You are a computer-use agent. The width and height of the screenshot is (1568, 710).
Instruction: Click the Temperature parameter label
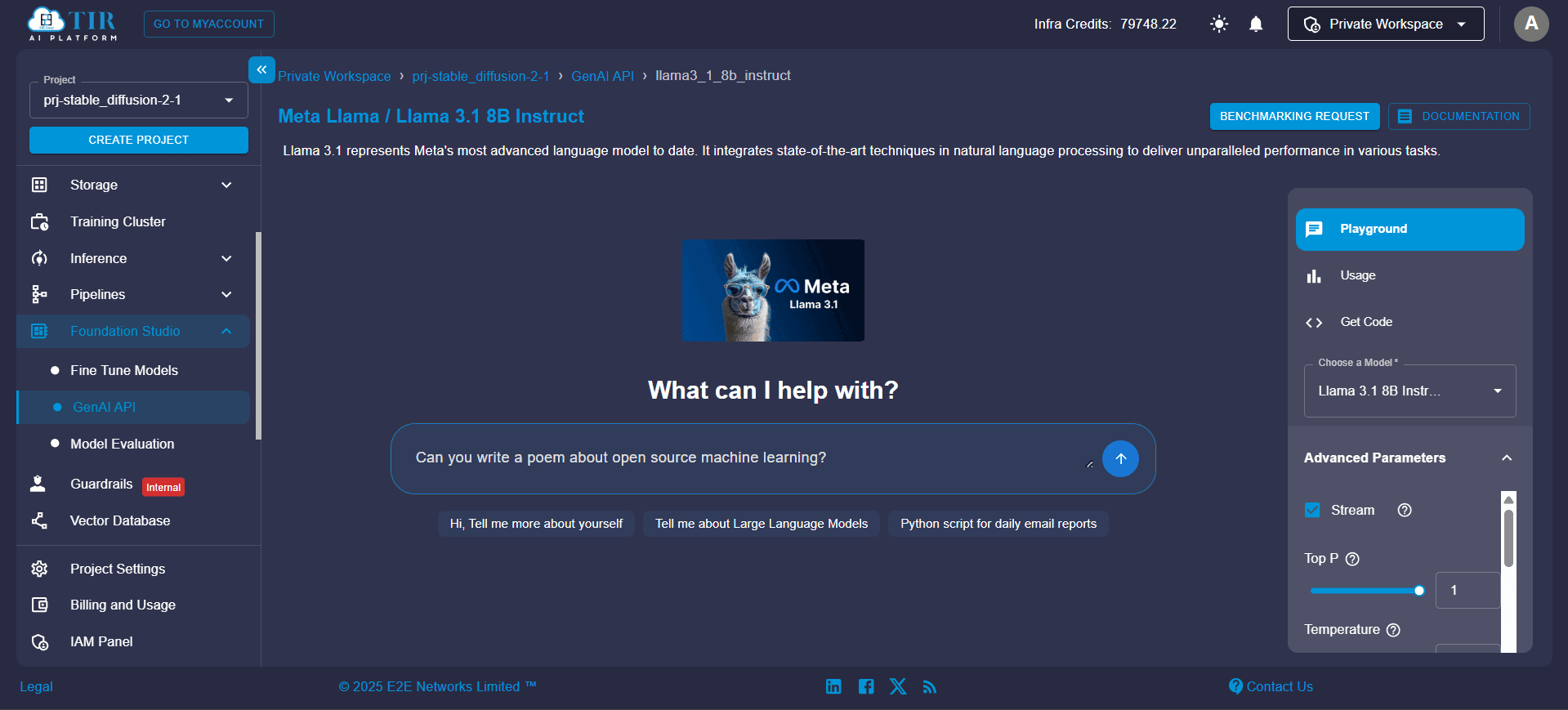1342,630
